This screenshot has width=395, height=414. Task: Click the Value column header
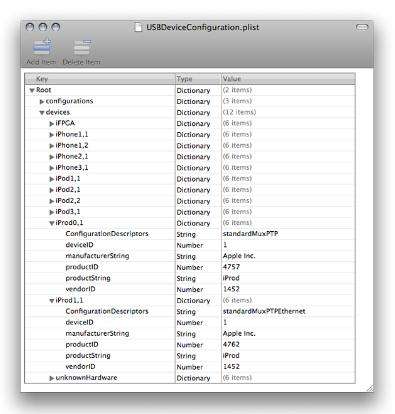coord(288,79)
